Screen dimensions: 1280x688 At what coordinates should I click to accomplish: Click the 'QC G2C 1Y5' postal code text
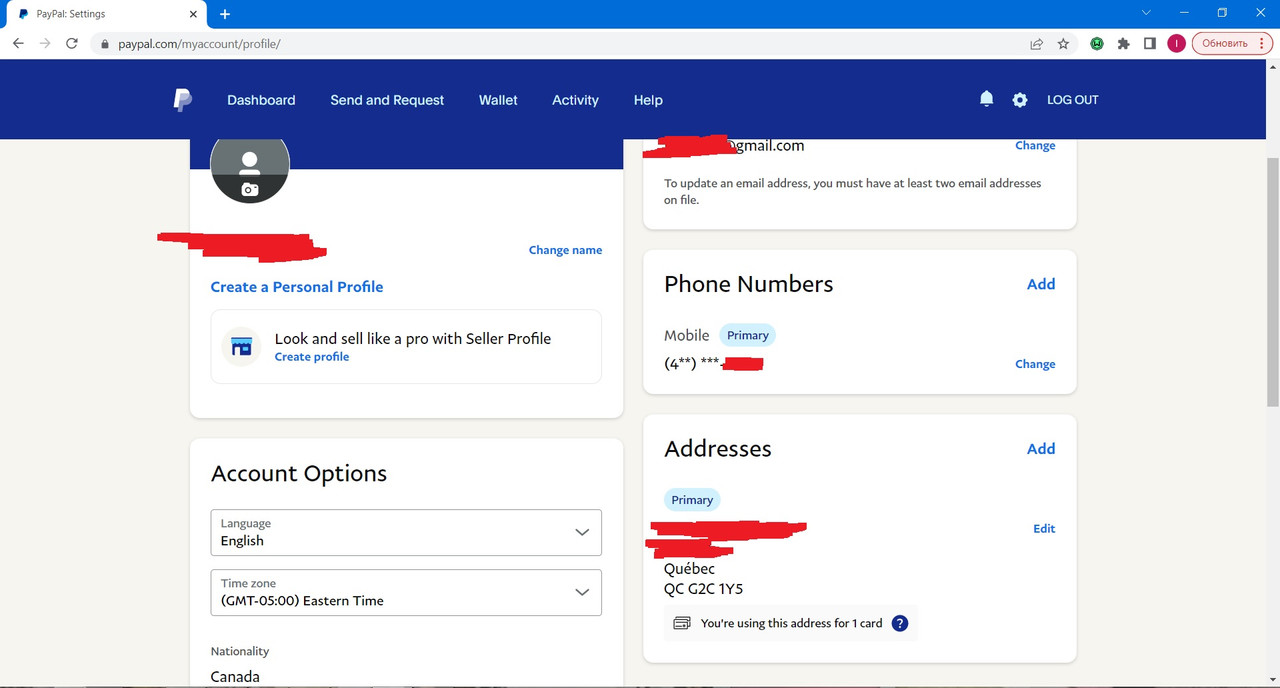[704, 589]
